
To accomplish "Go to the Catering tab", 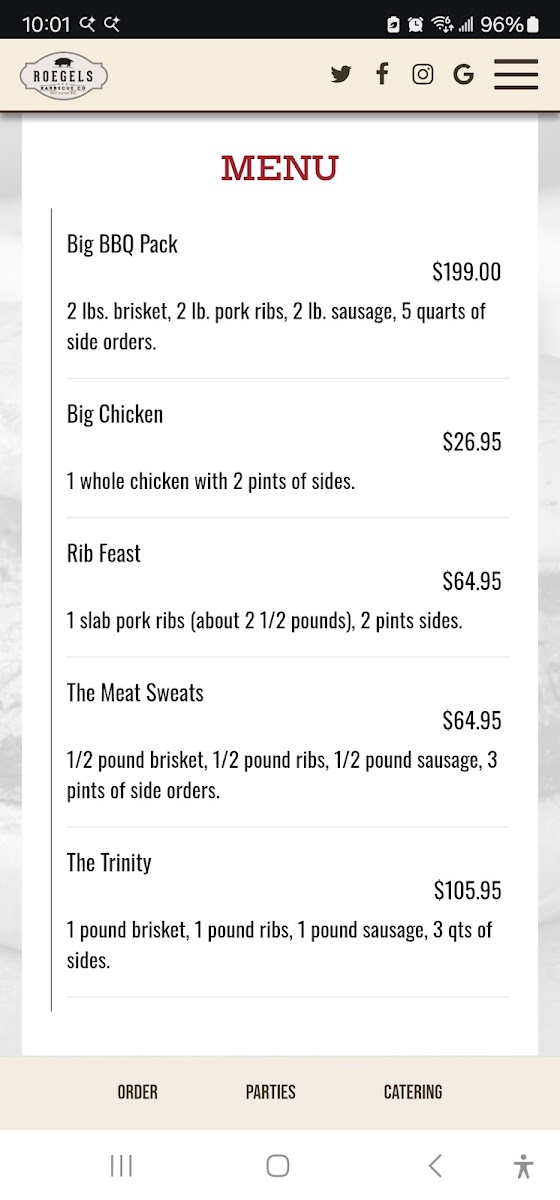I will pos(413,1092).
